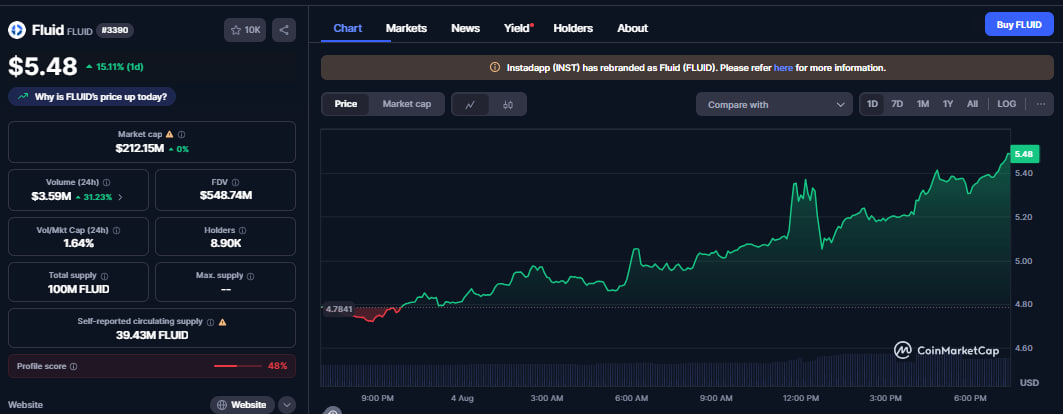
Task: Enable LOG scale on chart
Action: 1006,104
